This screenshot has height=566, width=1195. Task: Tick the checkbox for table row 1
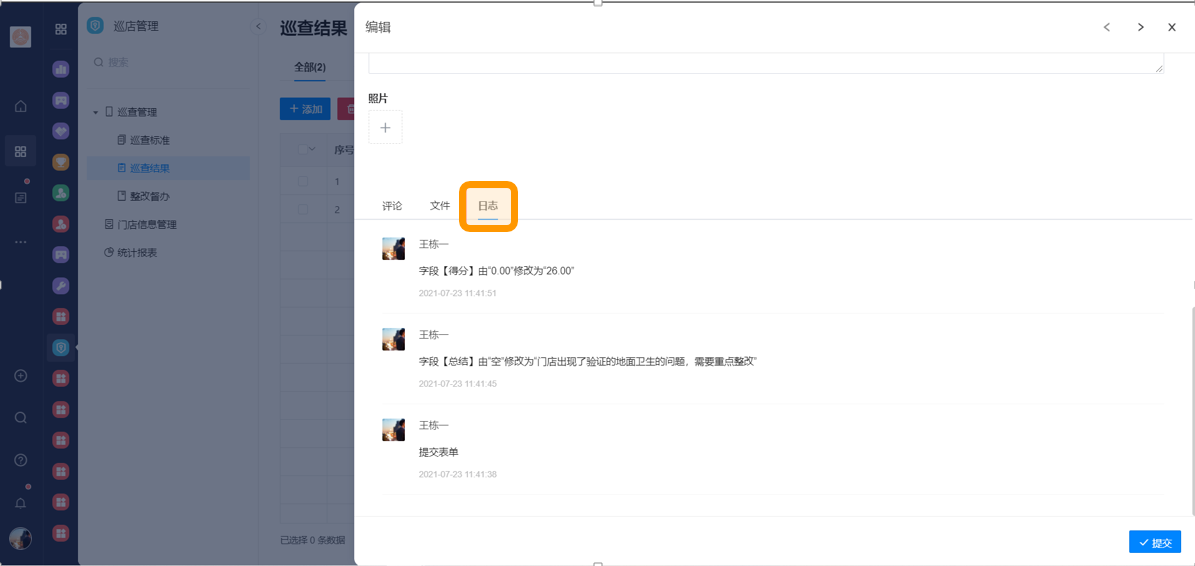click(303, 181)
